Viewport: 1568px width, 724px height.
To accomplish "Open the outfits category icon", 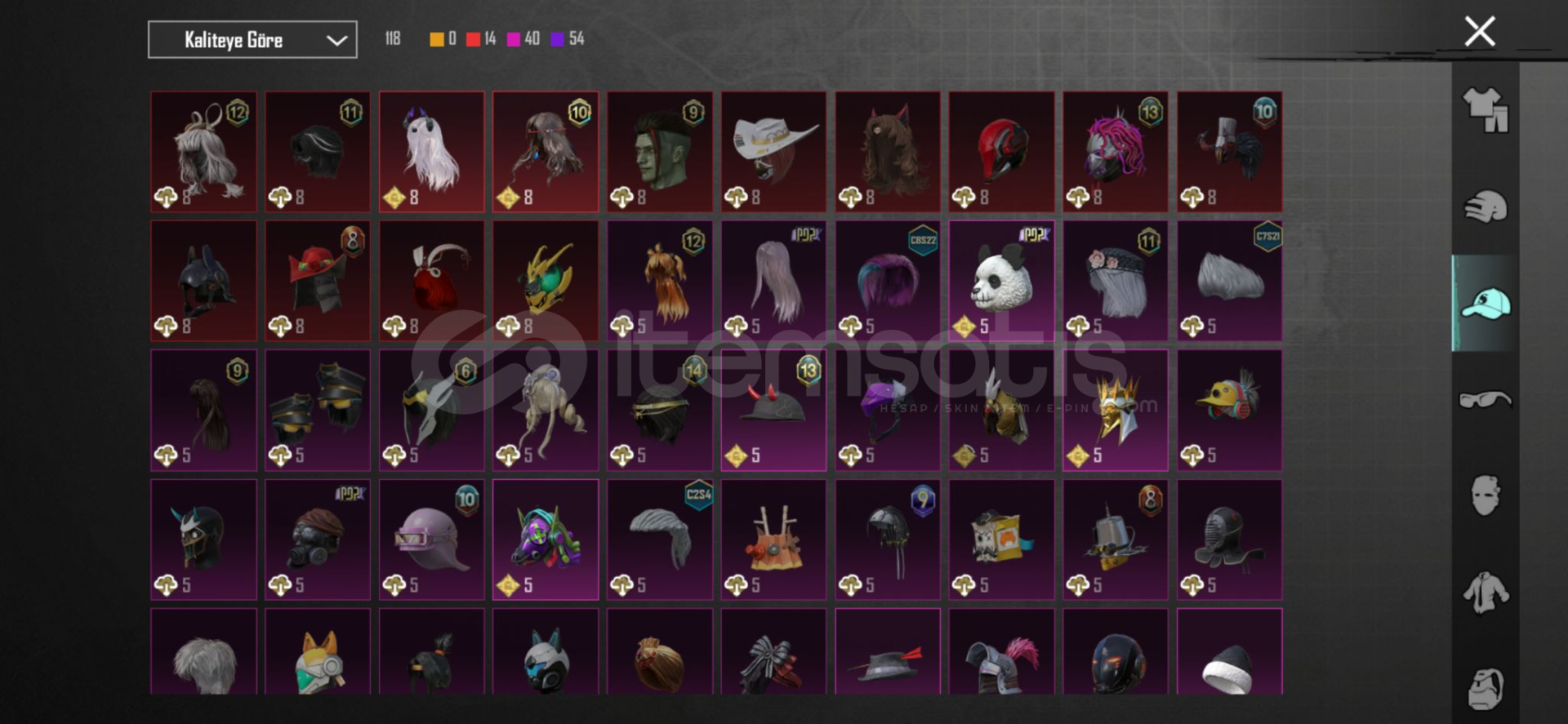I will (x=1485, y=110).
